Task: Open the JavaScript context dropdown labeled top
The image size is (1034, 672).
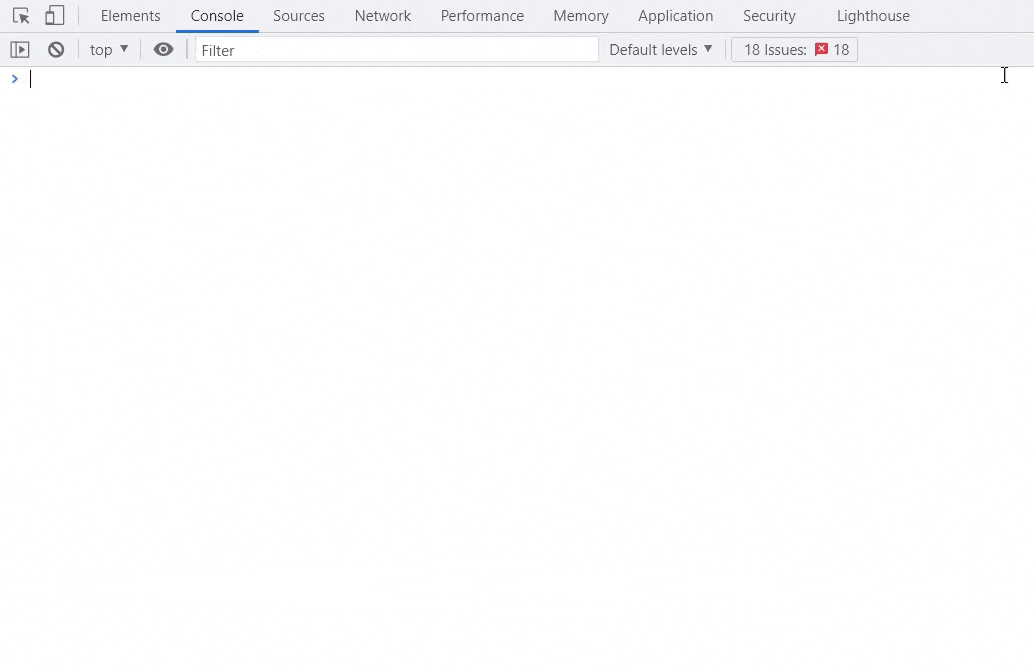Action: pyautogui.click(x=107, y=49)
